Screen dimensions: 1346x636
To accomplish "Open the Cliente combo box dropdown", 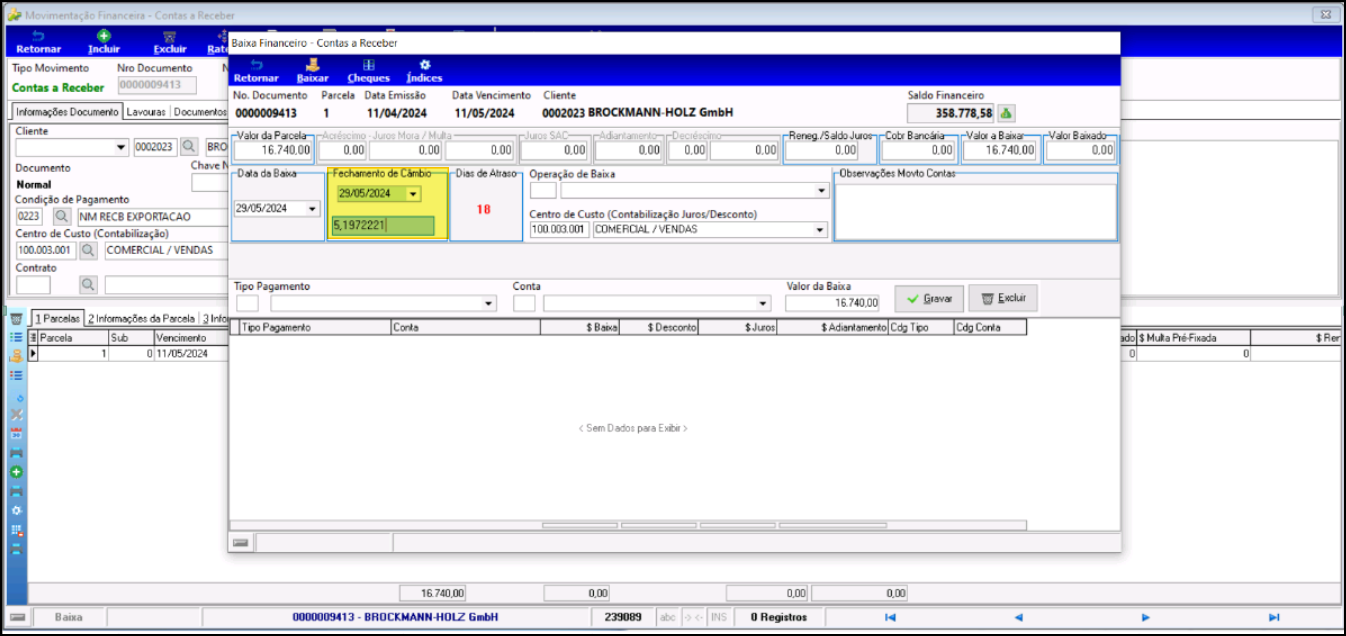I will [x=122, y=148].
